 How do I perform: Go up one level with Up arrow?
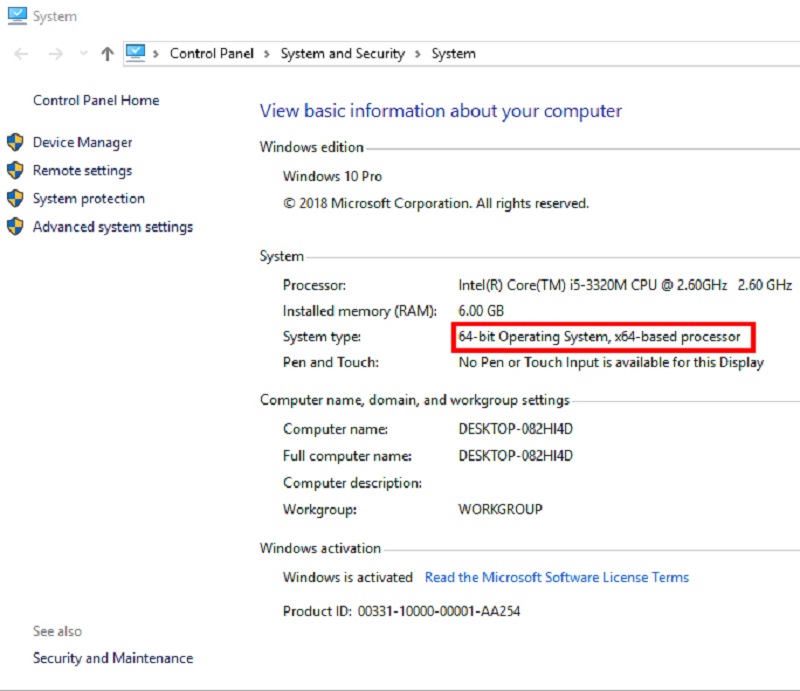tap(107, 54)
